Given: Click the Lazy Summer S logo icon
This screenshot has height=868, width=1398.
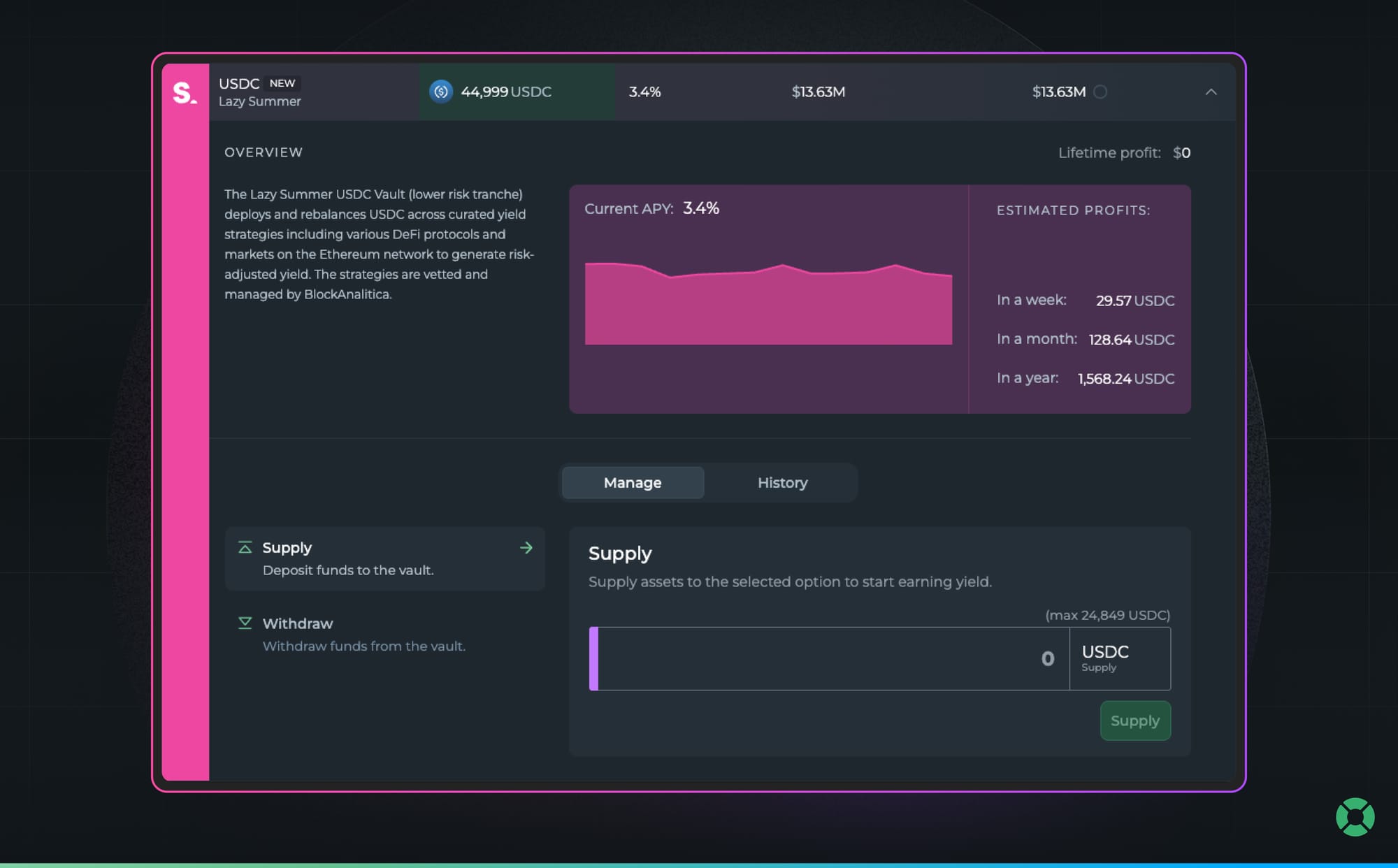Looking at the screenshot, I should (185, 92).
